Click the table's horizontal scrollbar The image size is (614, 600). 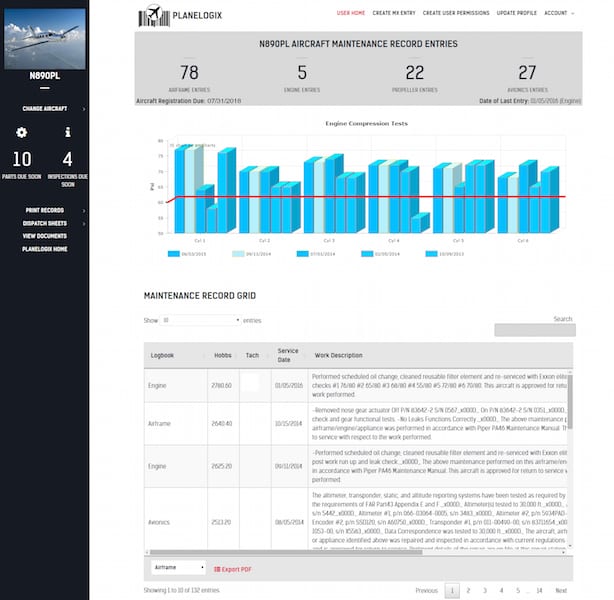pyautogui.click(x=286, y=552)
